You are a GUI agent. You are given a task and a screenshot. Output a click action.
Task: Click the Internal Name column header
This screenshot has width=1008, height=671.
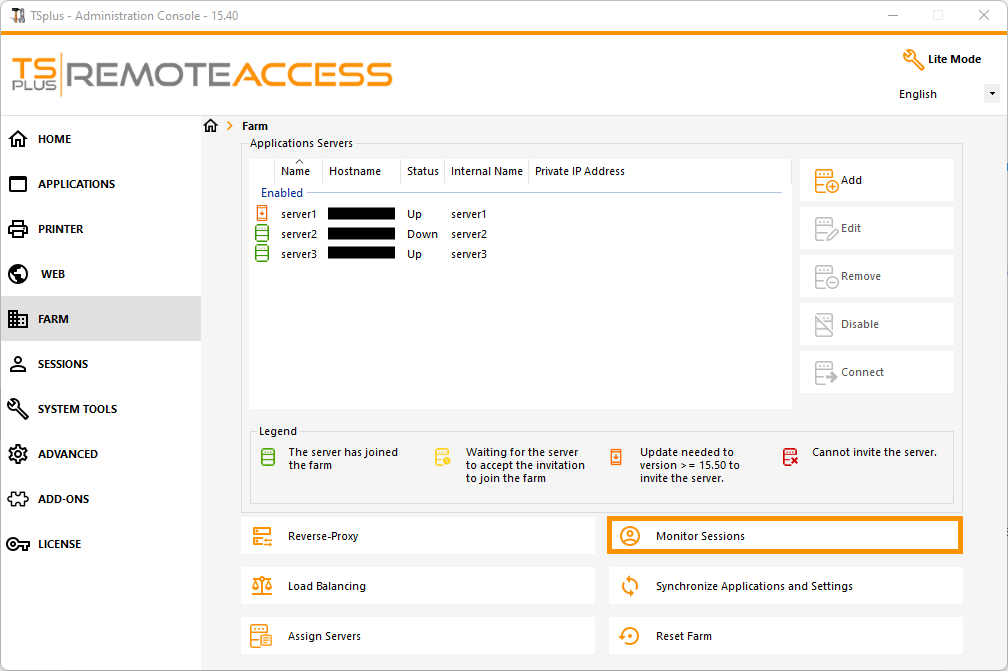tap(487, 171)
